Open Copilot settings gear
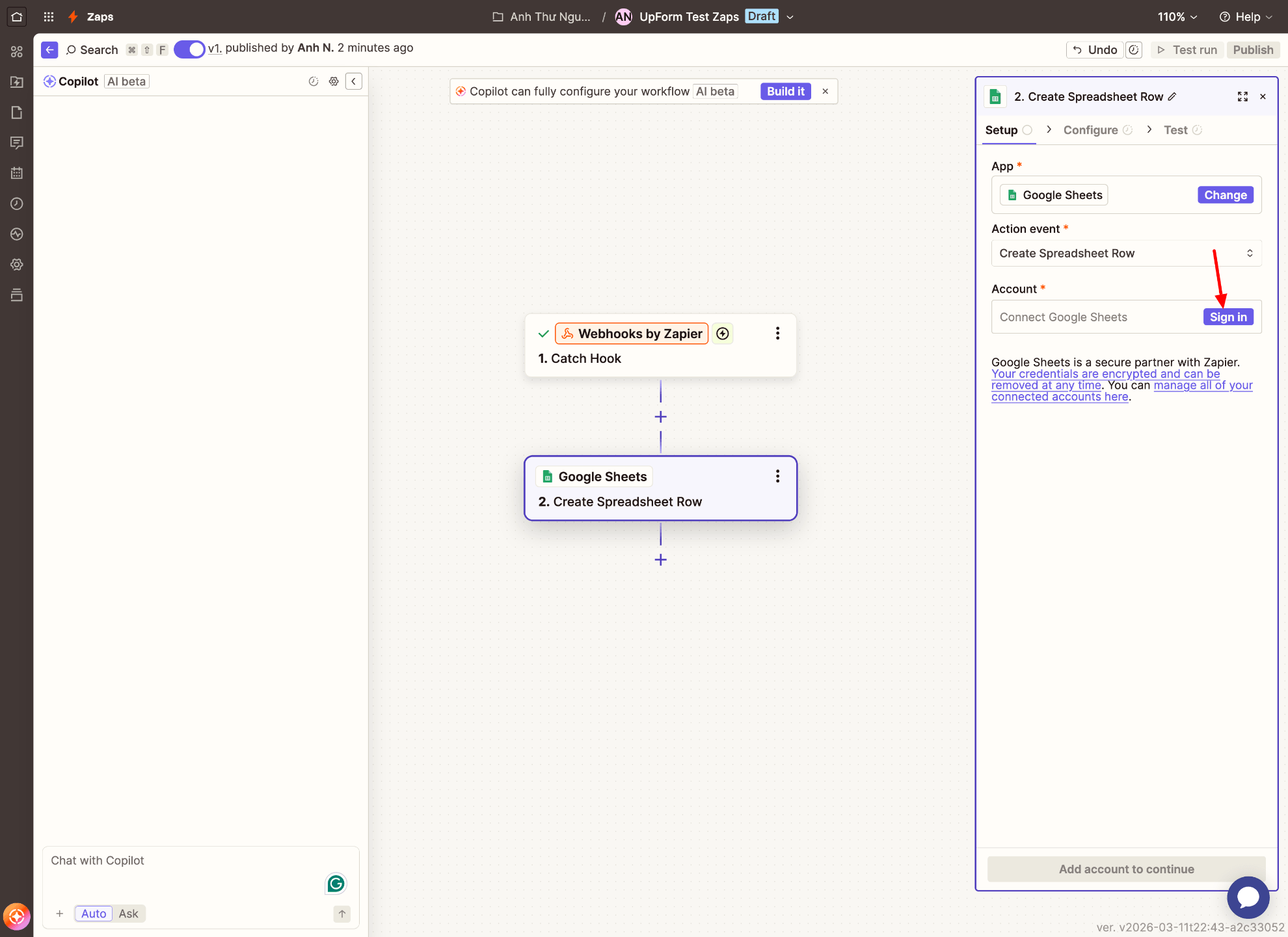Image resolution: width=1288 pixels, height=937 pixels. click(x=334, y=81)
